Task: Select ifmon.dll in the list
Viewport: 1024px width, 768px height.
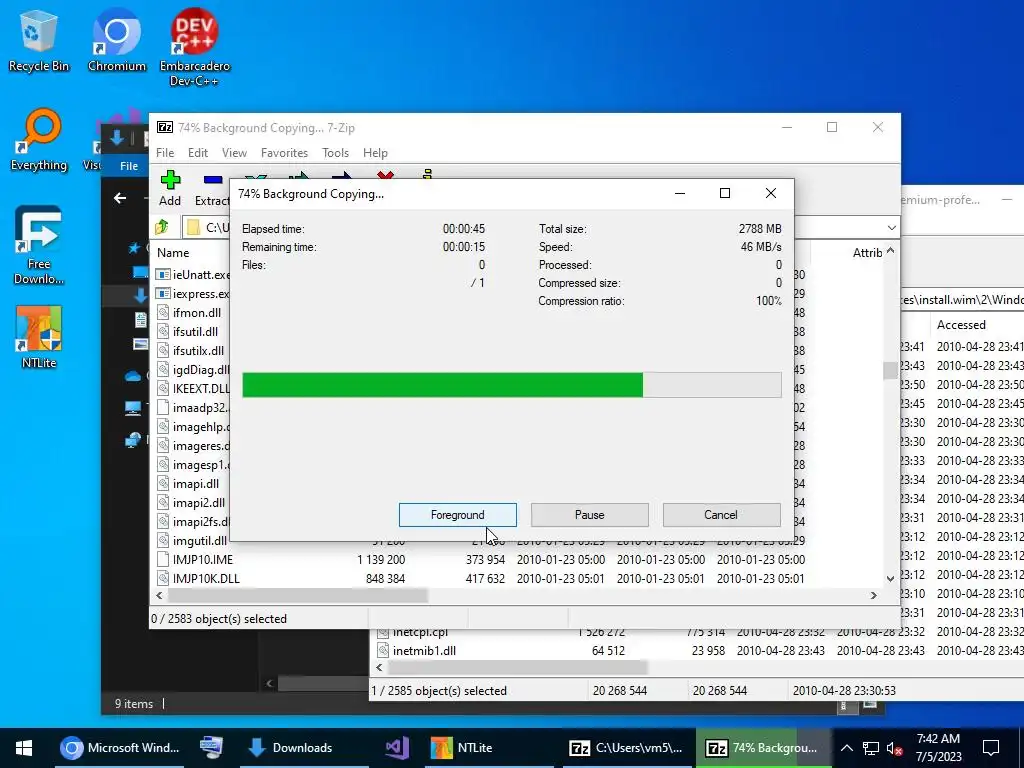Action: pyautogui.click(x=189, y=313)
